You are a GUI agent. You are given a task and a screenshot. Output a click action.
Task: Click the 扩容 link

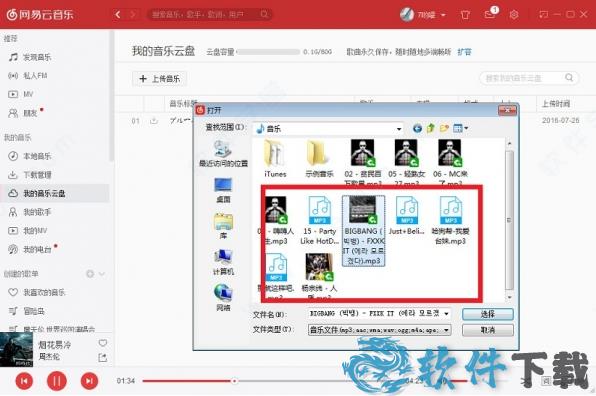(464, 52)
